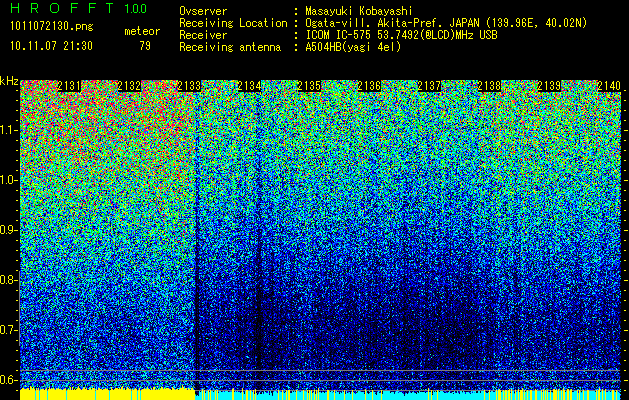Click the 2139 time marker
This screenshot has height=400, width=629.
coord(549,86)
